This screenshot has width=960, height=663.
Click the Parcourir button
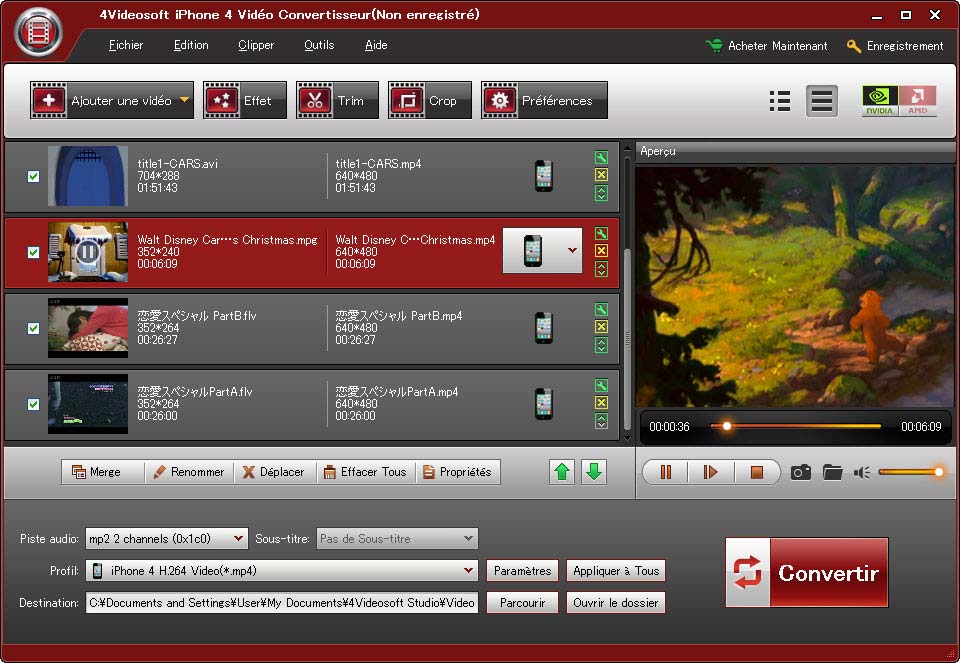click(x=522, y=603)
